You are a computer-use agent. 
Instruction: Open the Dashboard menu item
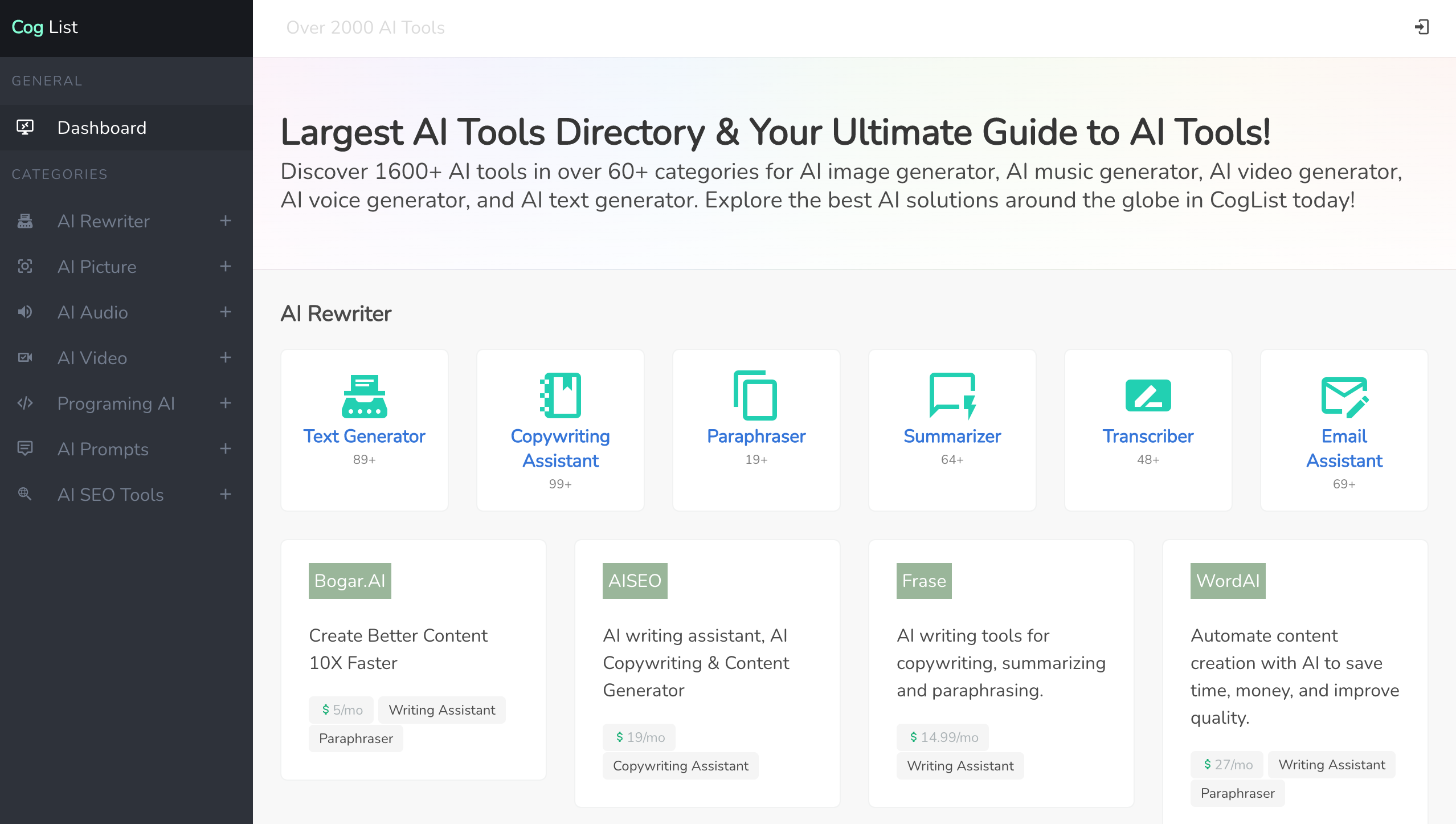126,128
